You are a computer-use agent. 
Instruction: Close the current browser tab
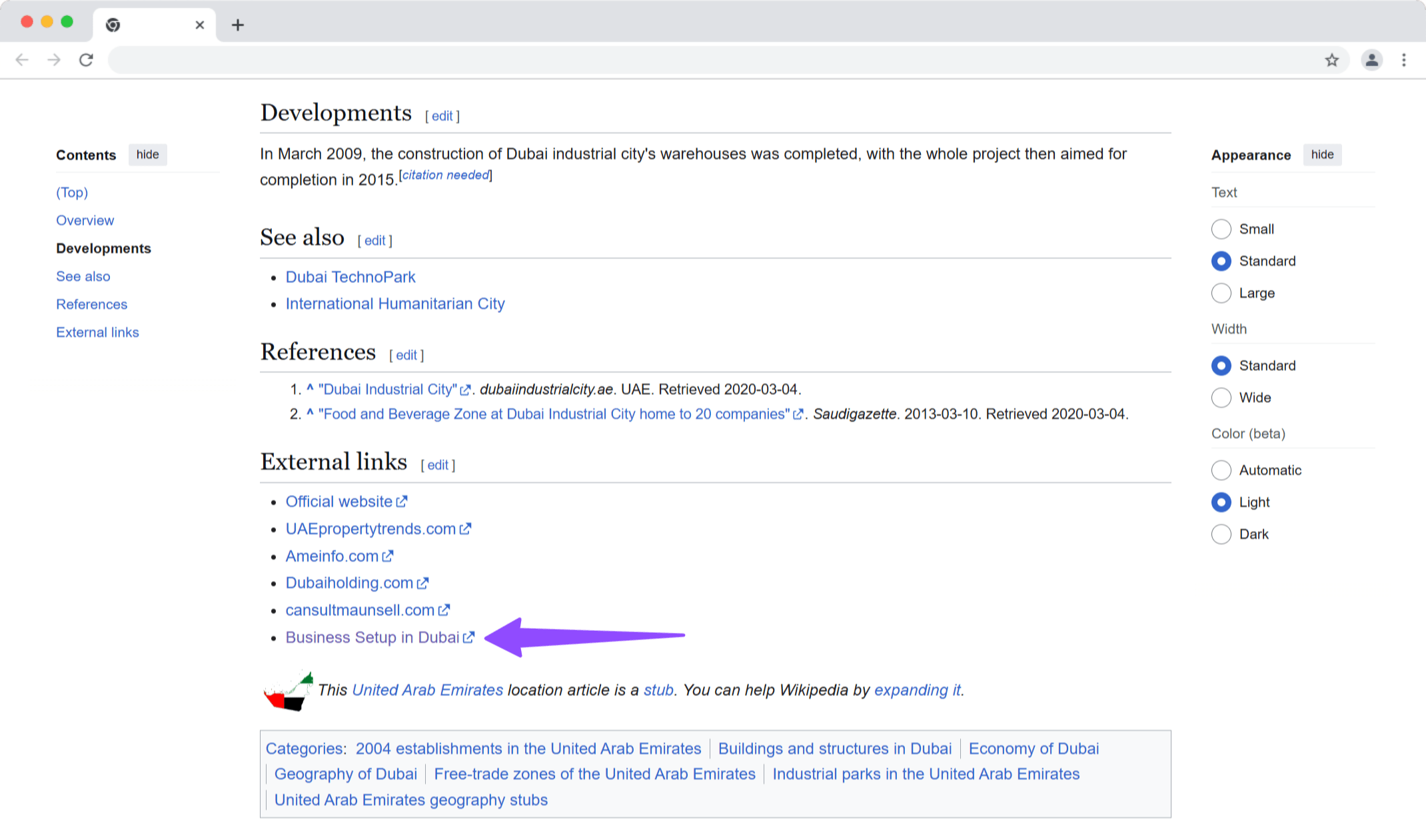pos(199,25)
